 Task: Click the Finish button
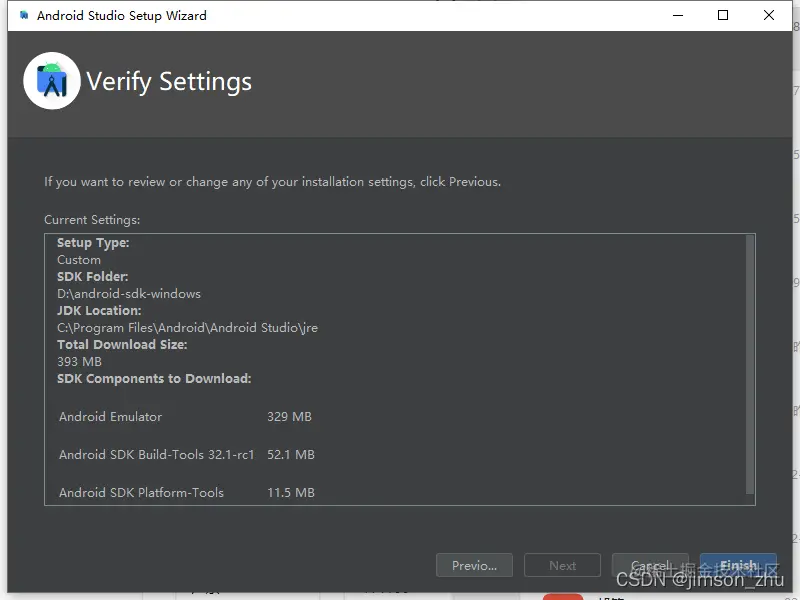[738, 565]
